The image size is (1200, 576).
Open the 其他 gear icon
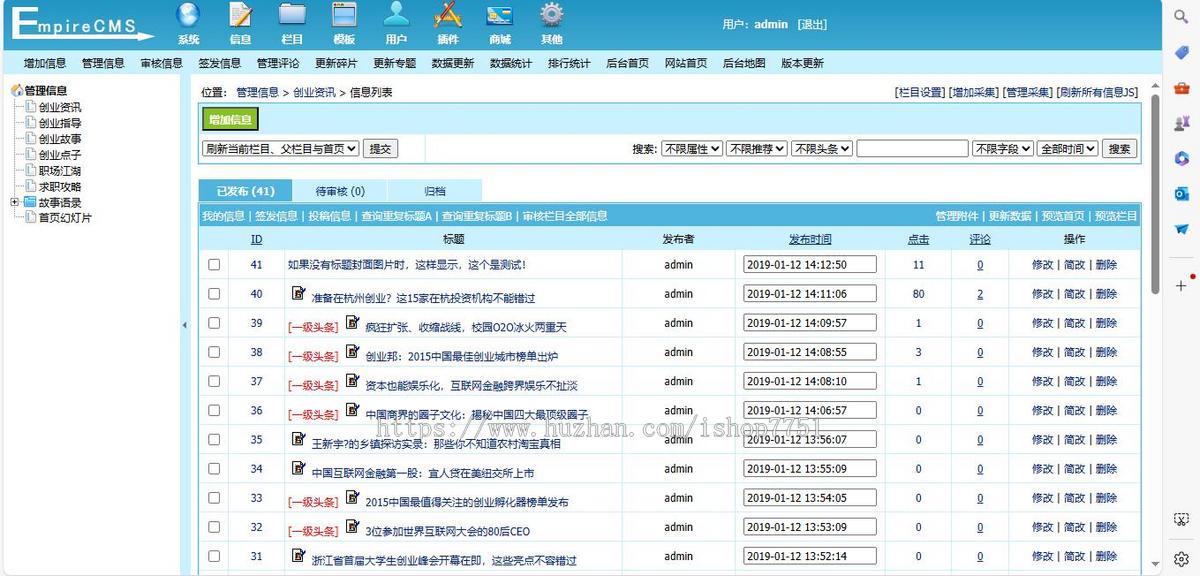(x=552, y=15)
